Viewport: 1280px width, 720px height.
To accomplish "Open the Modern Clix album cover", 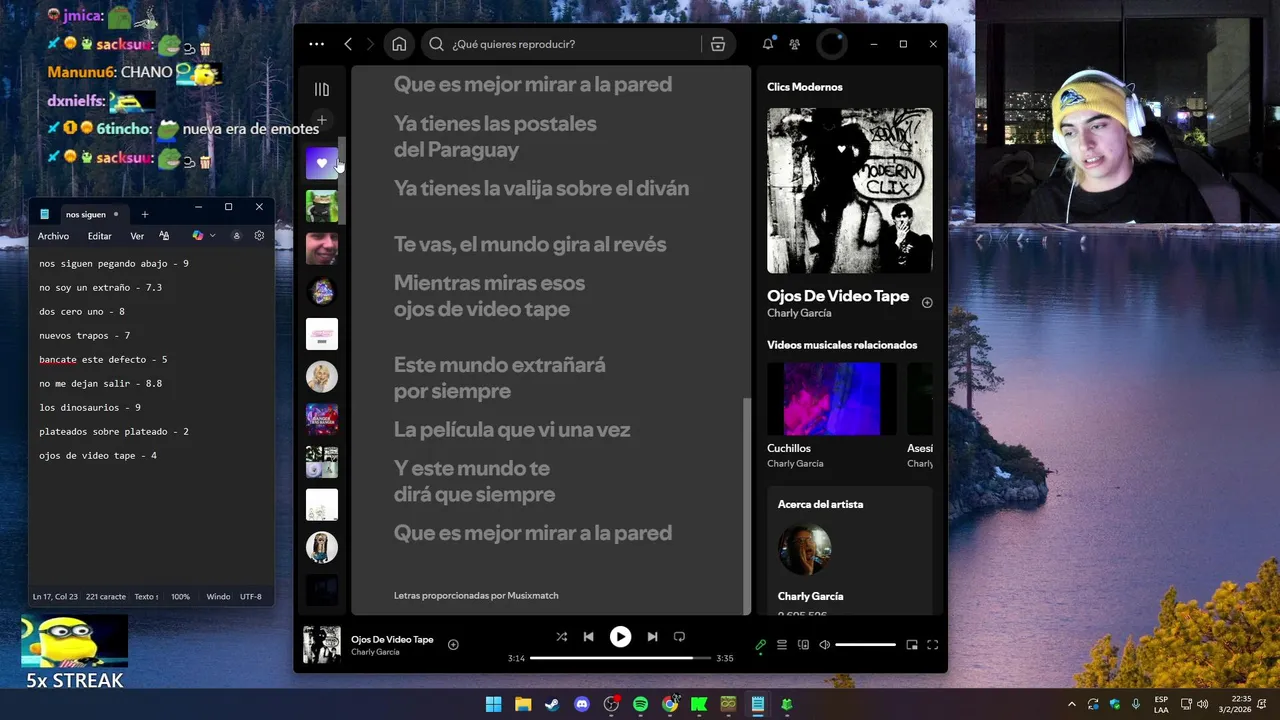I will (x=850, y=190).
